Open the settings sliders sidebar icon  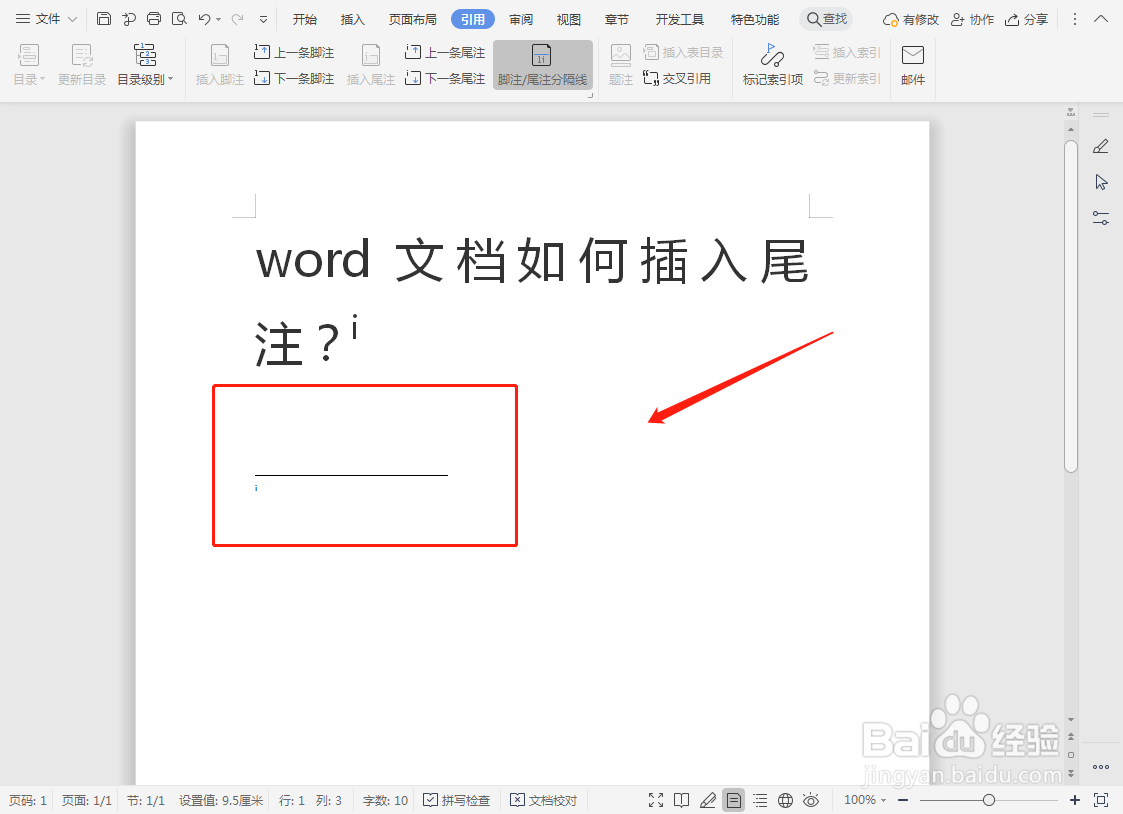tap(1101, 218)
